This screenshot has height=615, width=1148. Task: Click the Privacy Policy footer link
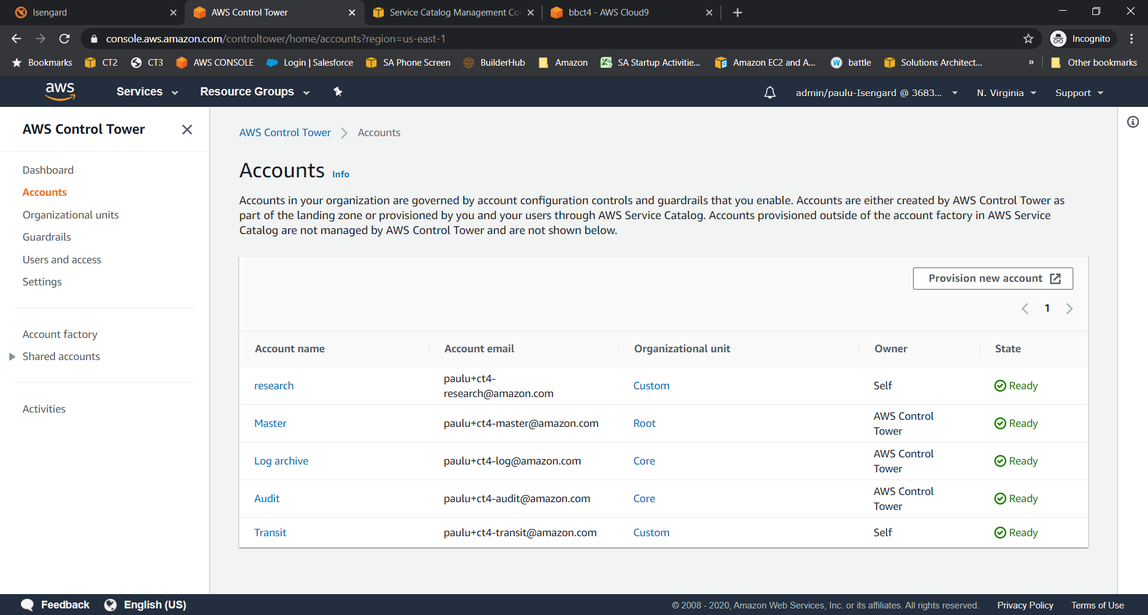click(1025, 605)
